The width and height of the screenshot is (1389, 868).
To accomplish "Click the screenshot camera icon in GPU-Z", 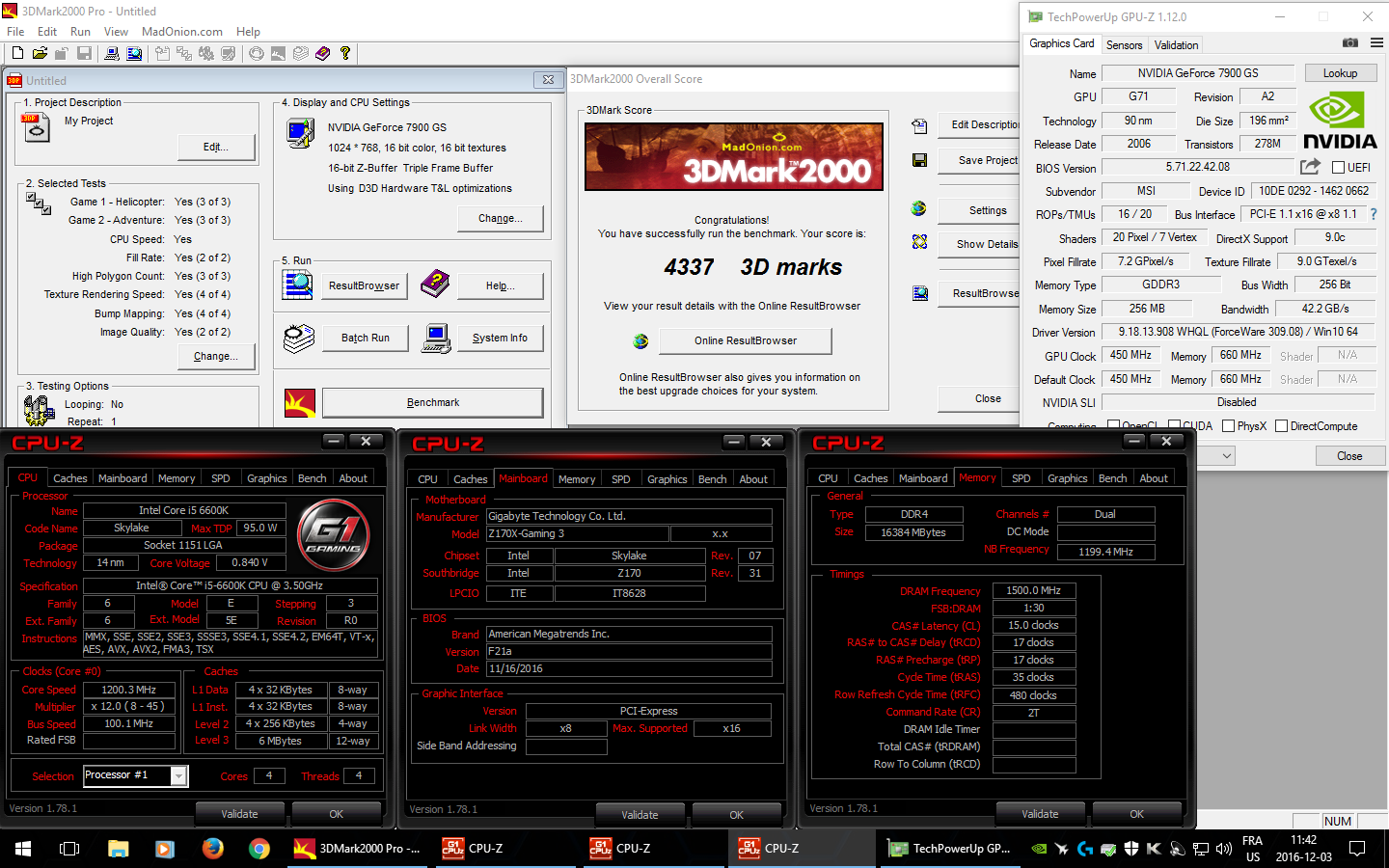I will pyautogui.click(x=1350, y=43).
